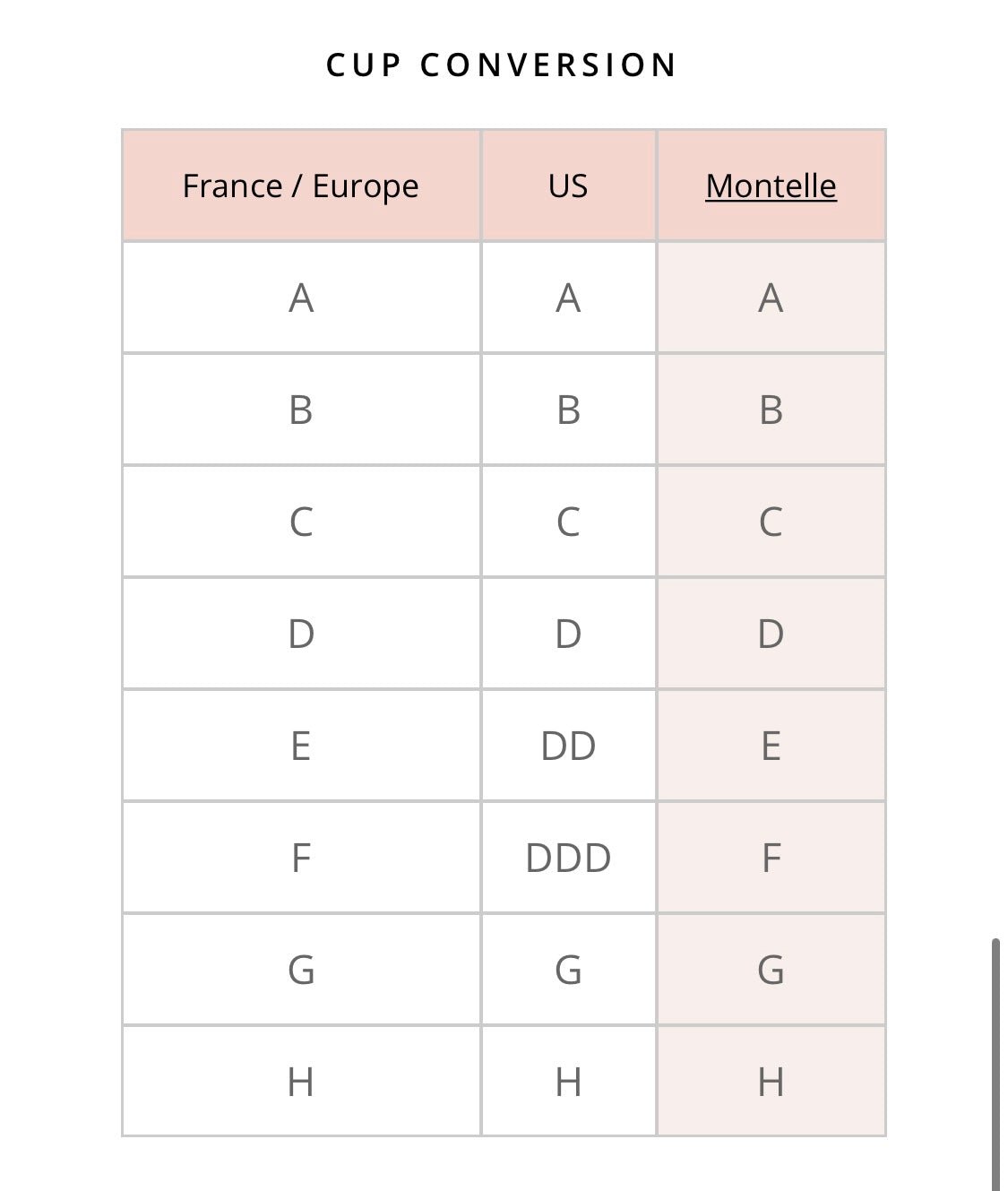
Task: Select the DDD cell in US column
Action: [568, 858]
